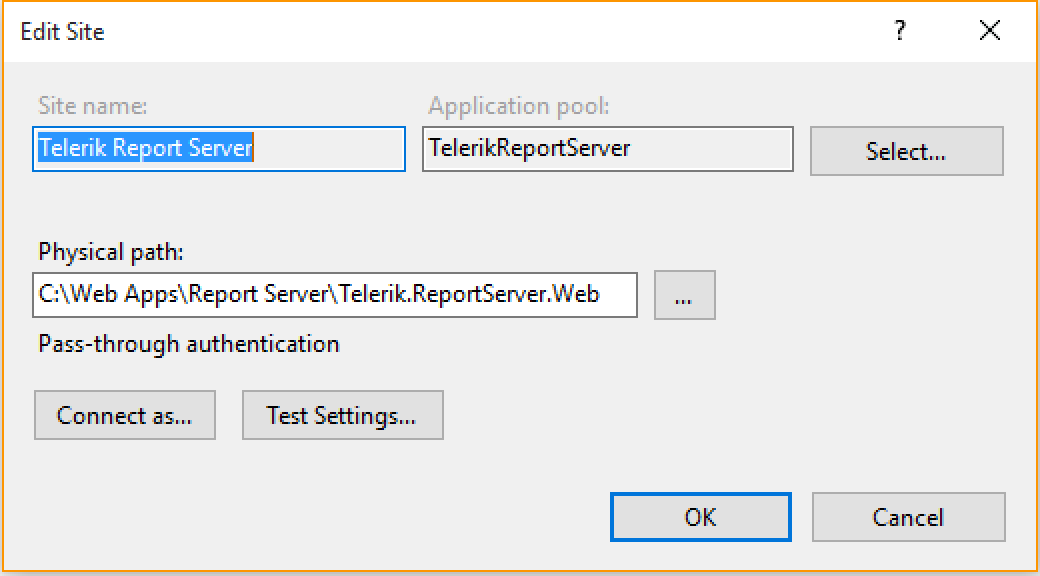Click the Application pool: label
This screenshot has height=576, width=1040.
pos(519,106)
